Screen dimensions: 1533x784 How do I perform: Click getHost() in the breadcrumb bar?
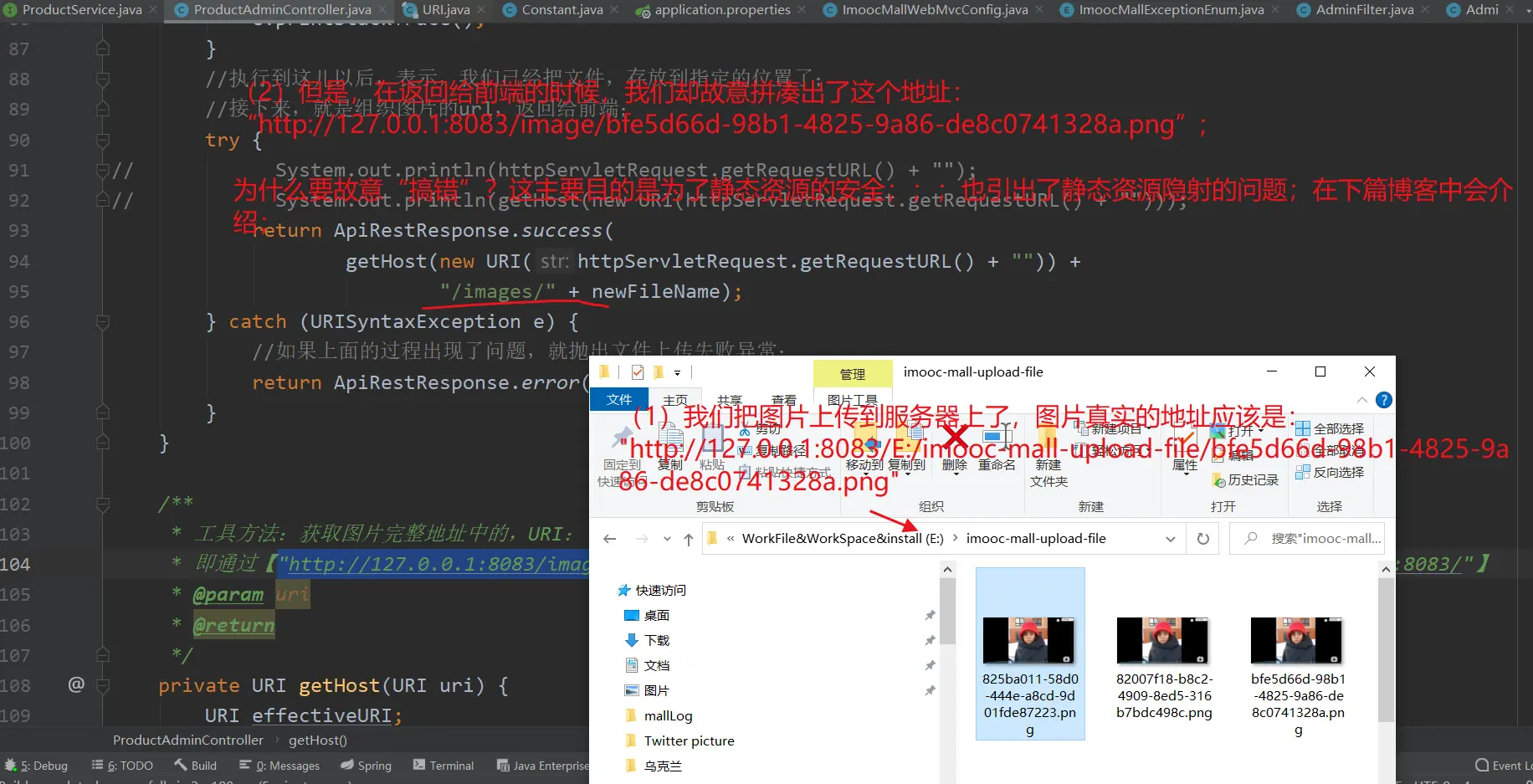pyautogui.click(x=318, y=740)
